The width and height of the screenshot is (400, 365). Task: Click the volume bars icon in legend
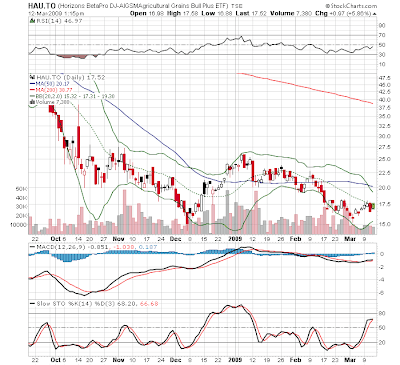pos(32,102)
